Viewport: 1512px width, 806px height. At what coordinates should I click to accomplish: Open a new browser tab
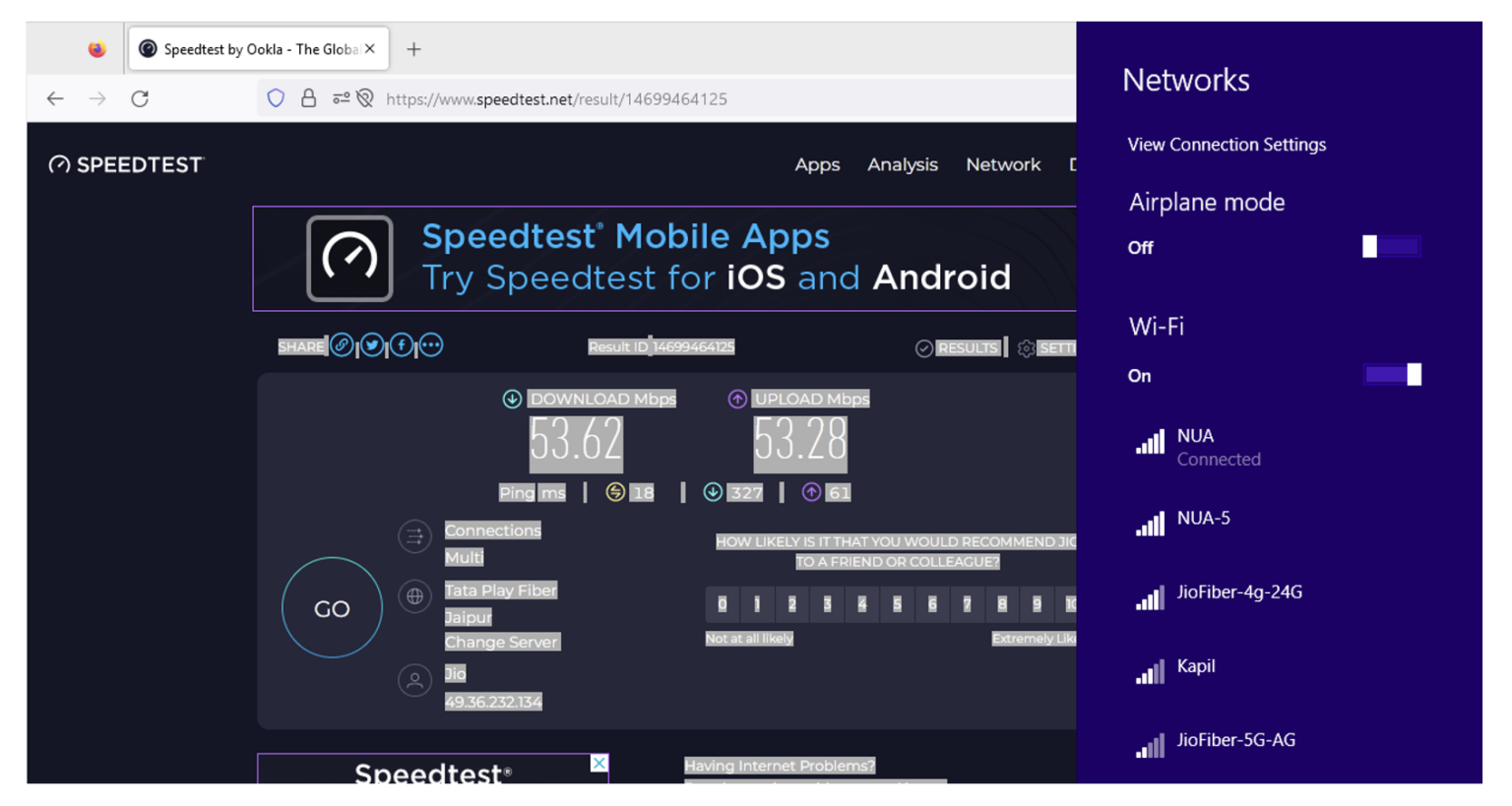413,49
